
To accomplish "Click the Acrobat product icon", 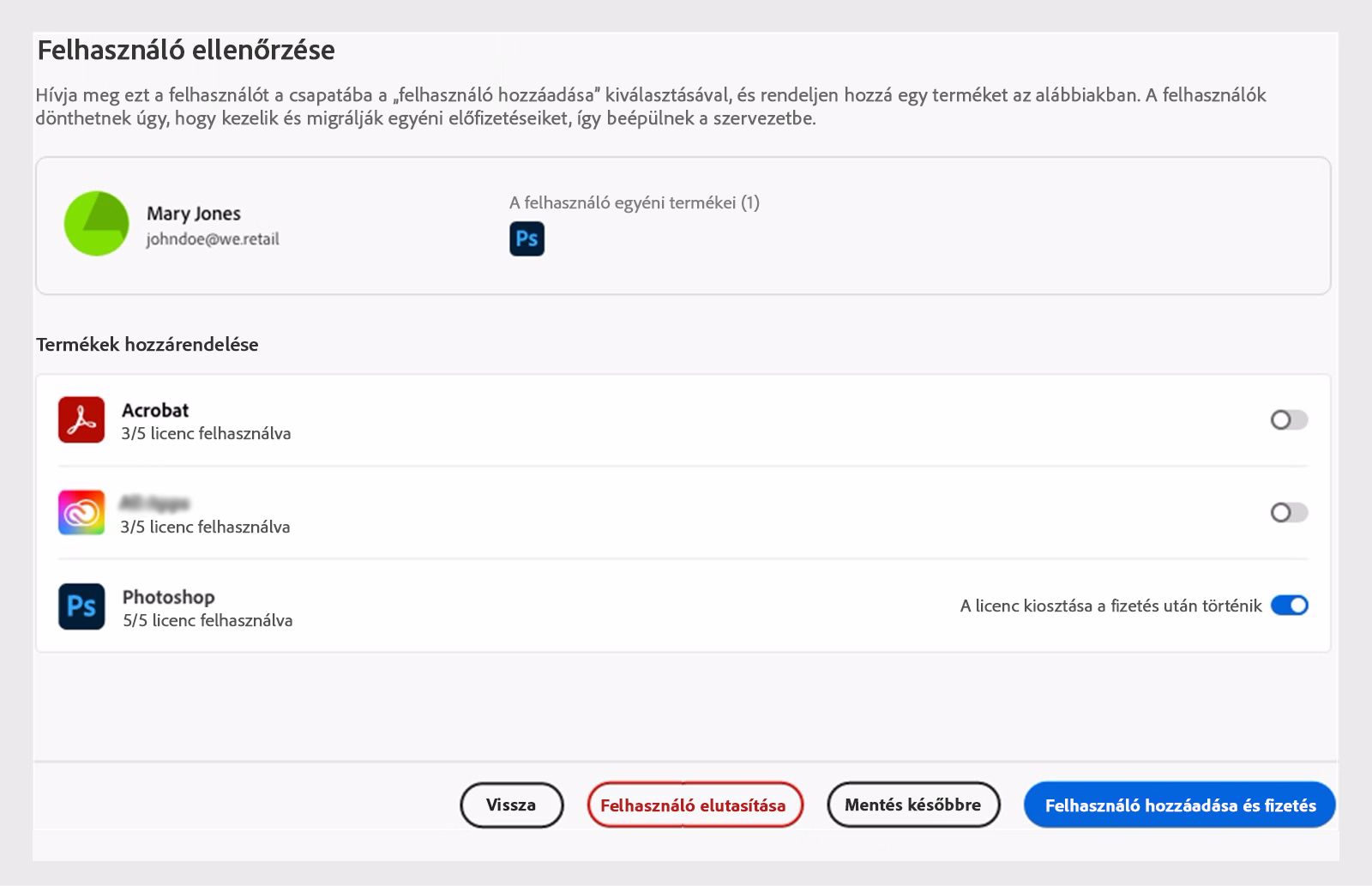I will pyautogui.click(x=81, y=419).
